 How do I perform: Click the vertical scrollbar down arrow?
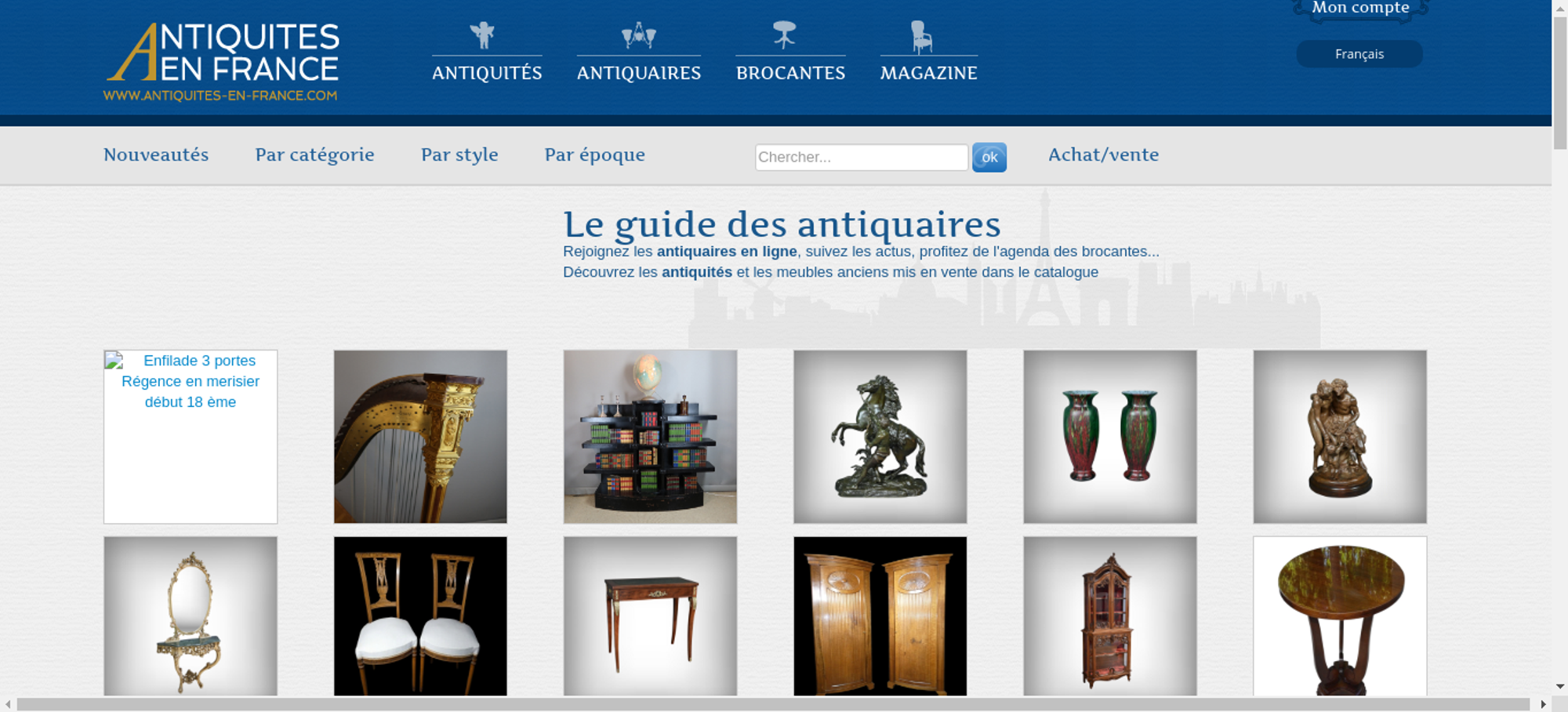(1560, 686)
